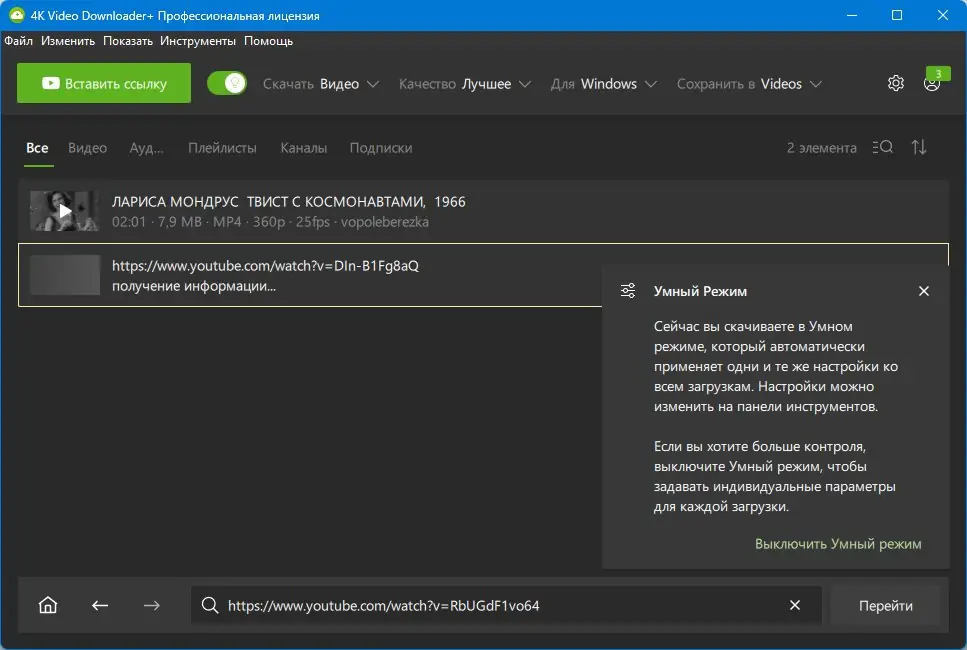Open the Изменить menu
This screenshot has height=650, width=967.
click(x=68, y=41)
